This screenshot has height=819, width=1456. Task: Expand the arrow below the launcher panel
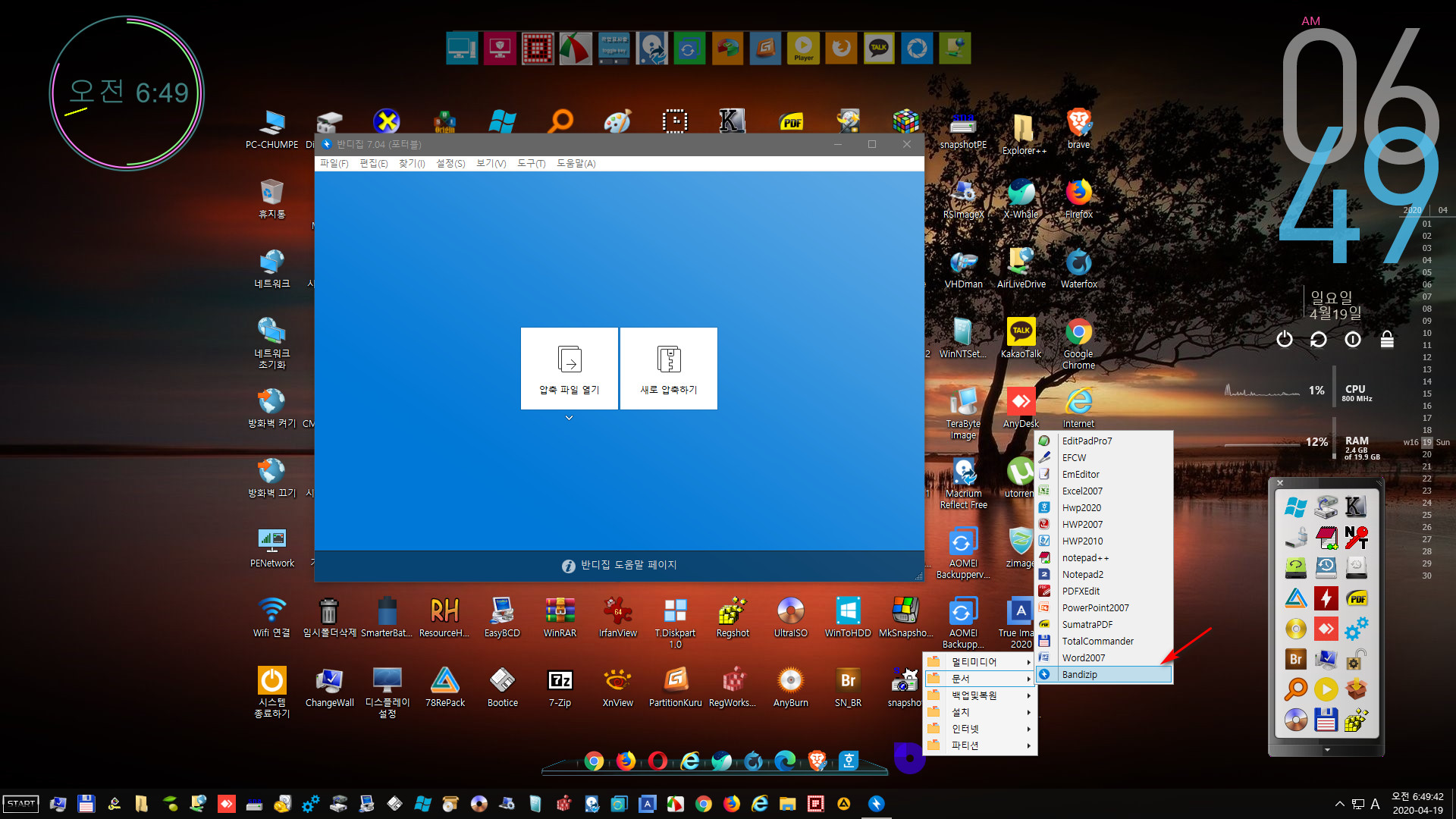click(1326, 750)
